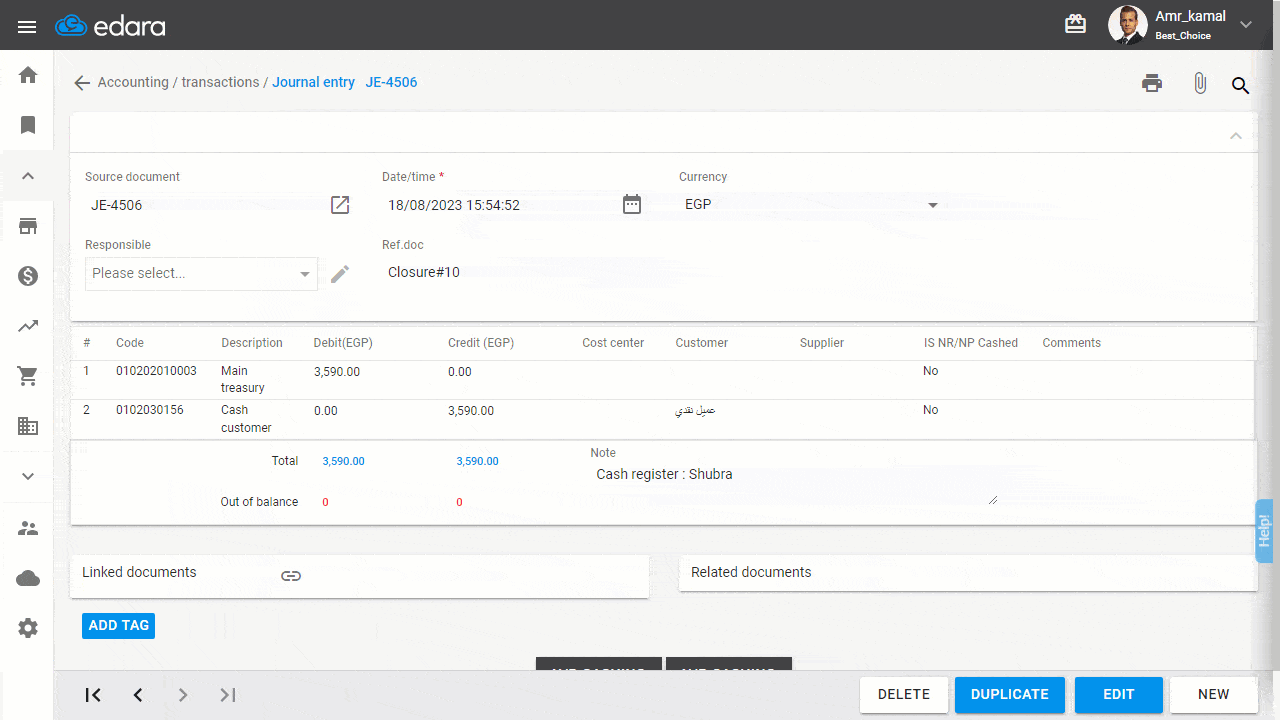This screenshot has height=720, width=1280.
Task: Open Responsible 'Please select' dropdown
Action: click(x=201, y=274)
